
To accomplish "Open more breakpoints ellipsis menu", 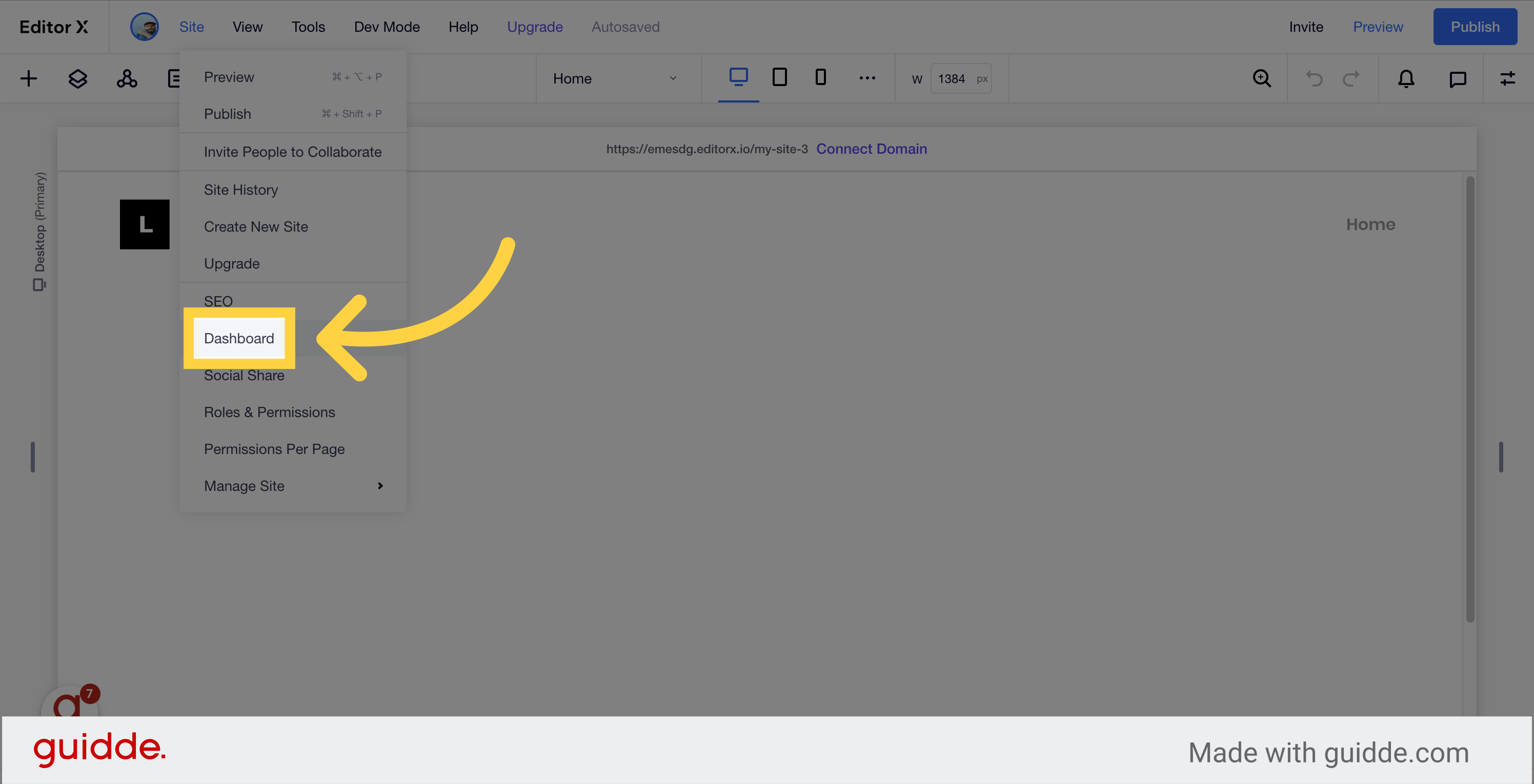I will [x=867, y=78].
